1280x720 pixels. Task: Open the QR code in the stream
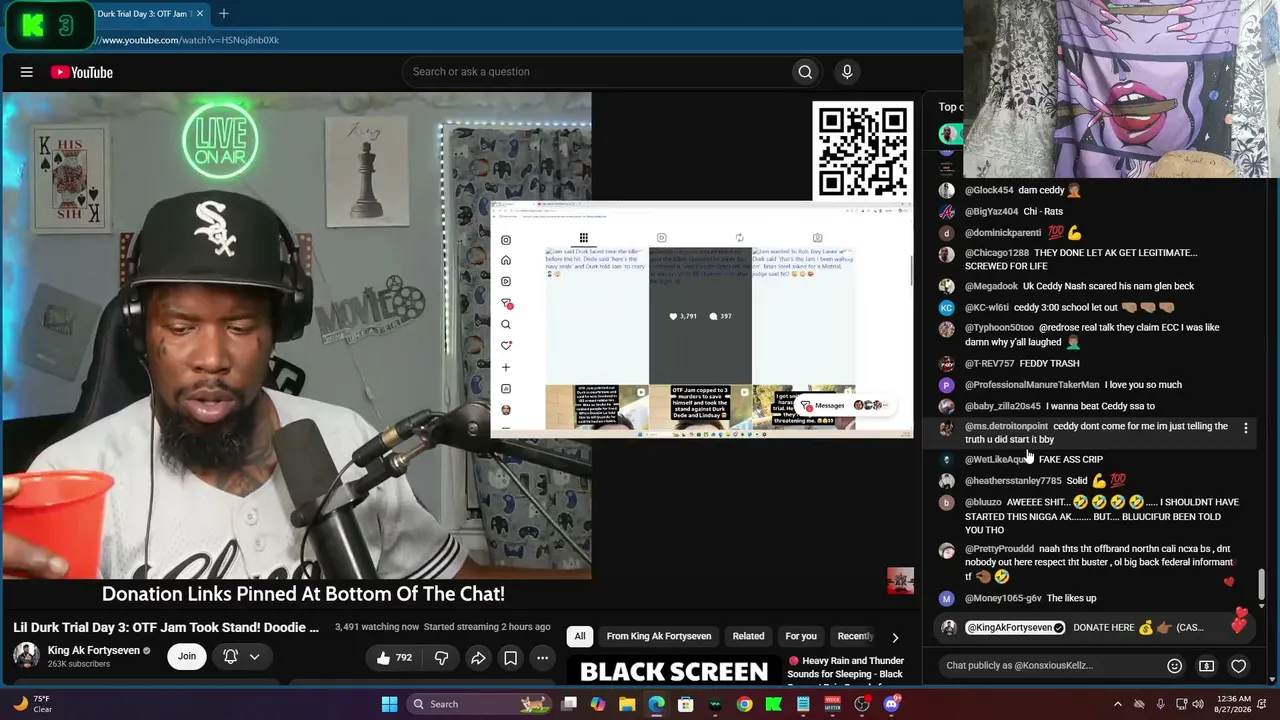click(863, 150)
